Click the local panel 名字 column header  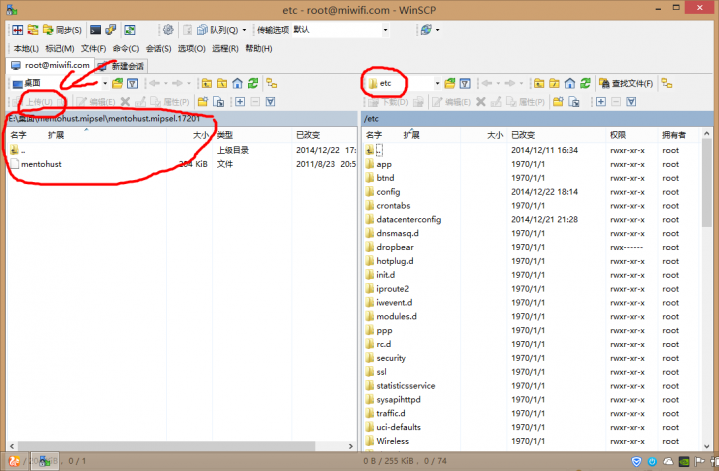click(x=18, y=135)
